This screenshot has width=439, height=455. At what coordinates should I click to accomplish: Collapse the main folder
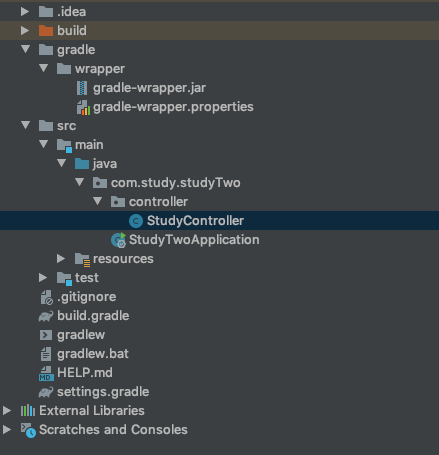click(43, 144)
